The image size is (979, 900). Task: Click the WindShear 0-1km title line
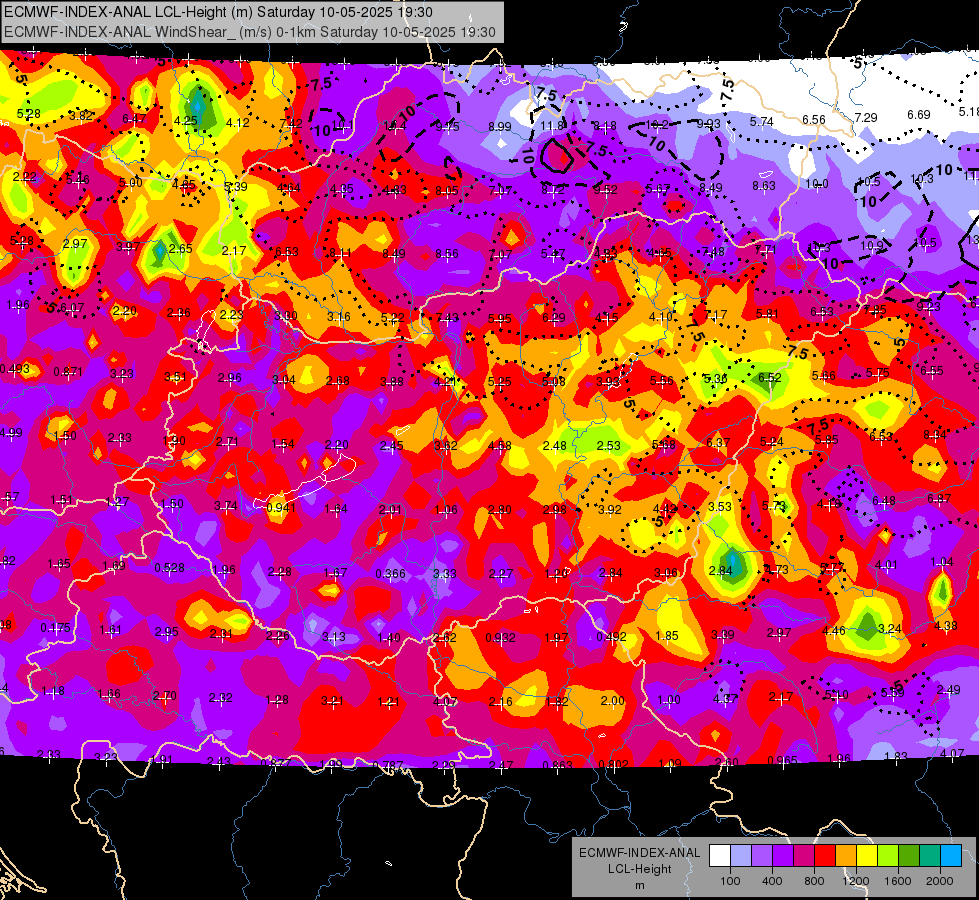(x=250, y=32)
